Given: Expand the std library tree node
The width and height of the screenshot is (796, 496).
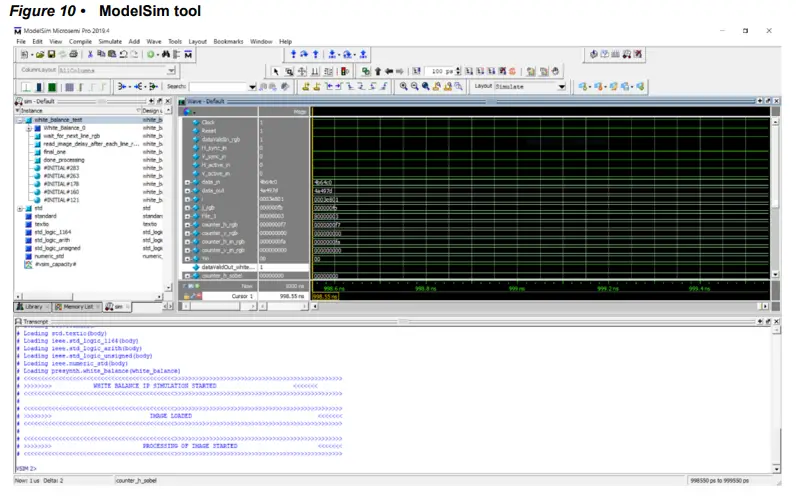Looking at the screenshot, I should pos(20,208).
